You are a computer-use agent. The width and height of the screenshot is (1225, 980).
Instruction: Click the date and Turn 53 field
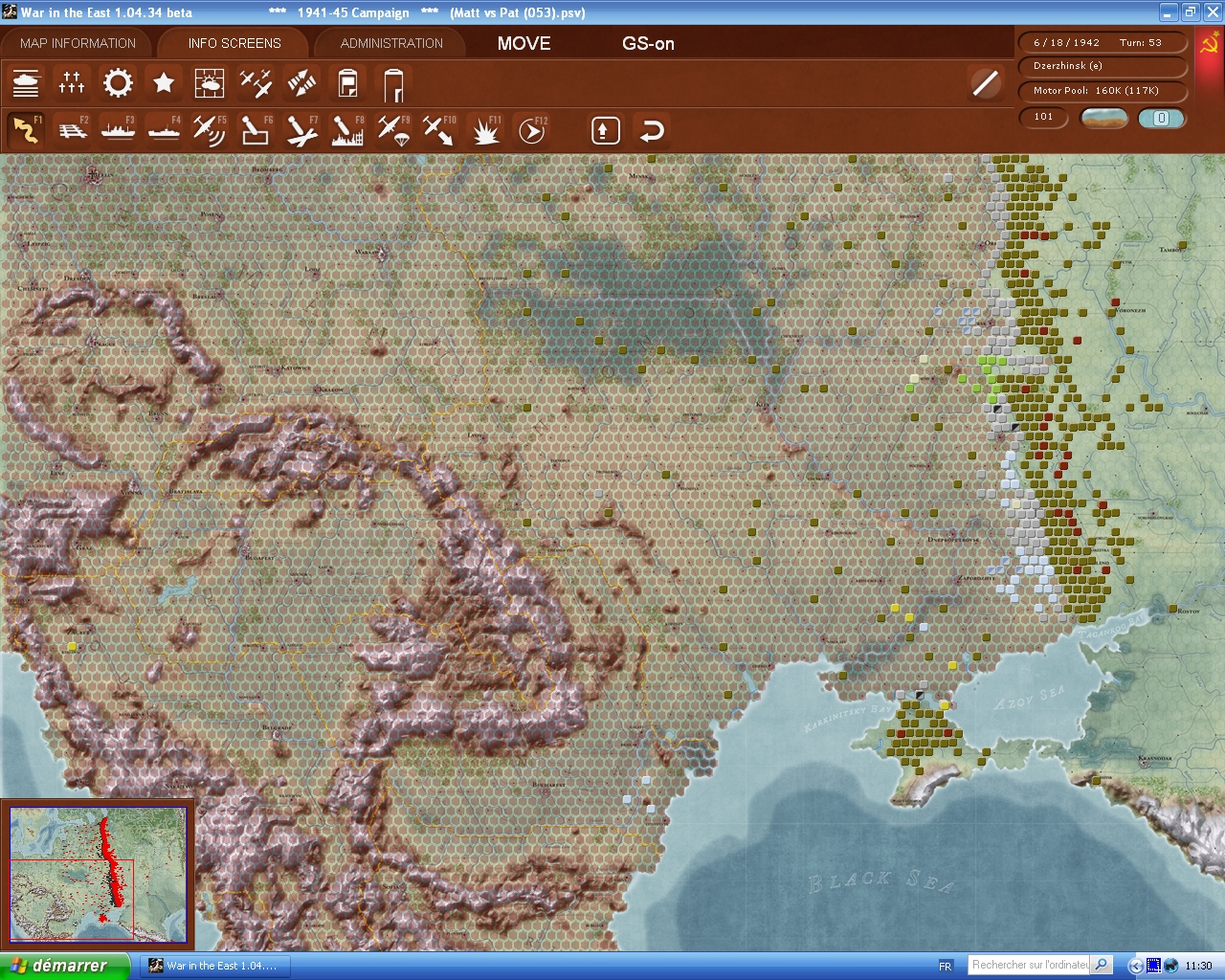pos(1102,42)
